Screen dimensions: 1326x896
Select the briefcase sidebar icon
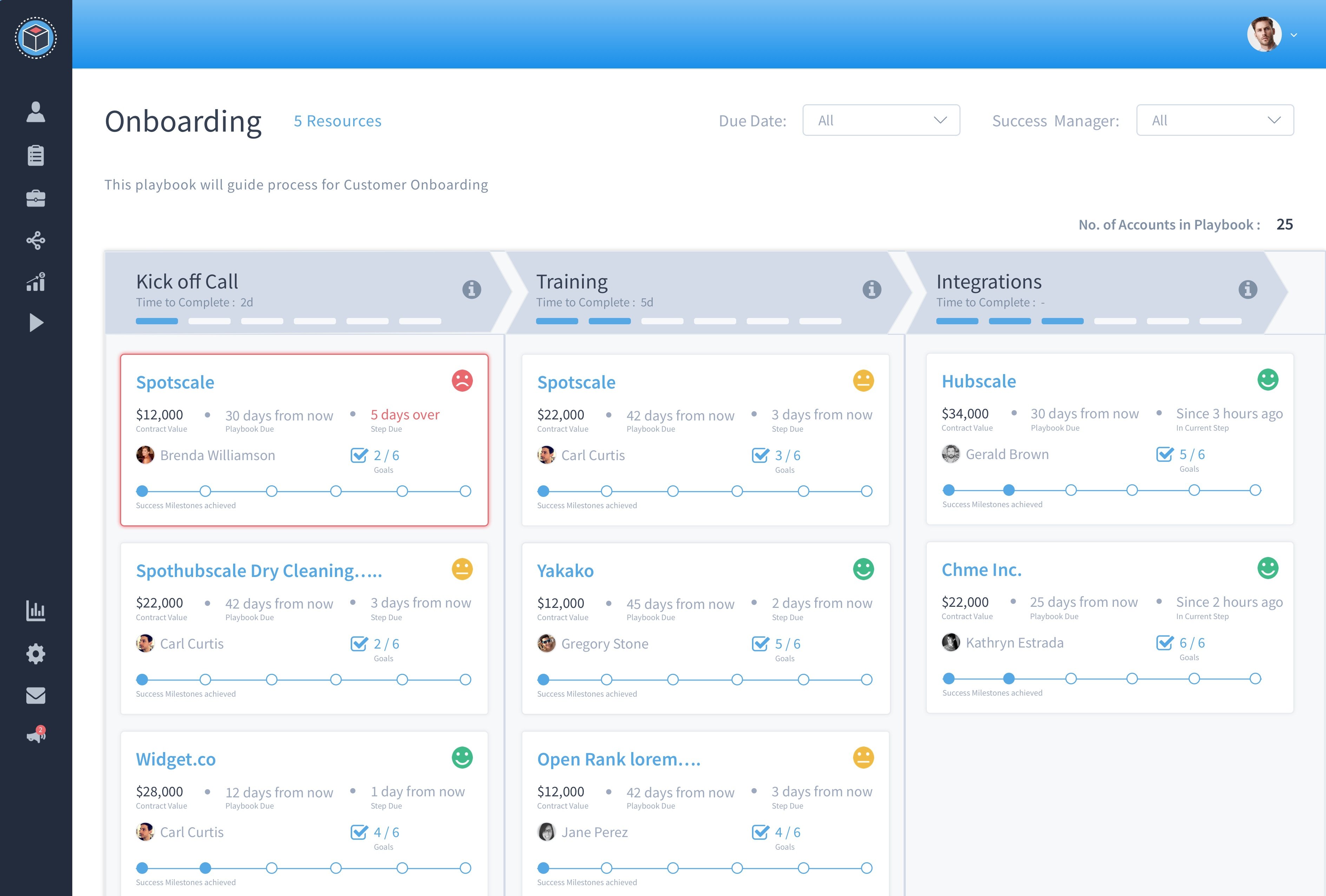[x=35, y=198]
